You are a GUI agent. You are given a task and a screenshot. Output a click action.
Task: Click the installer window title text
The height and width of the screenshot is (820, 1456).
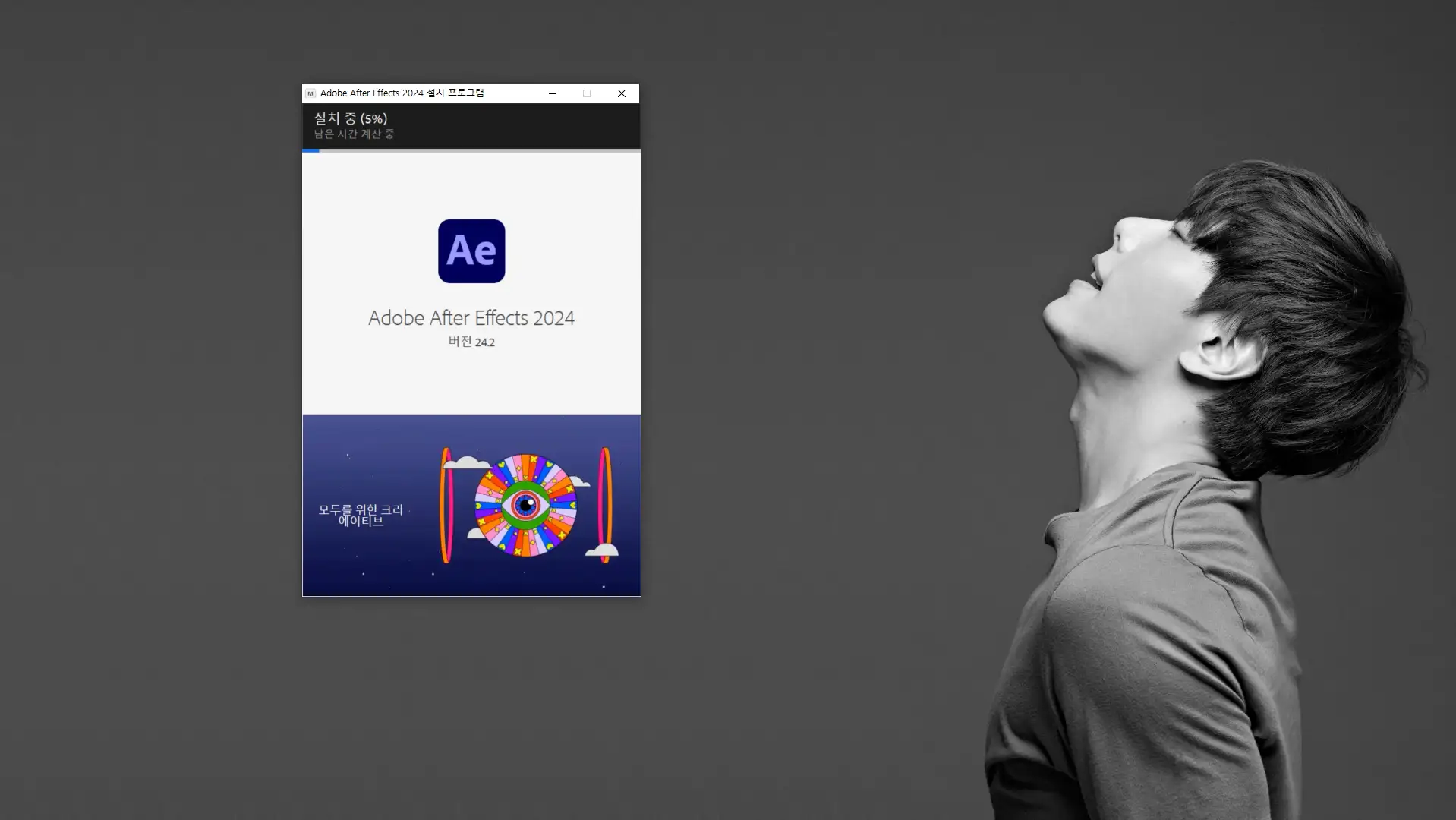coord(402,93)
